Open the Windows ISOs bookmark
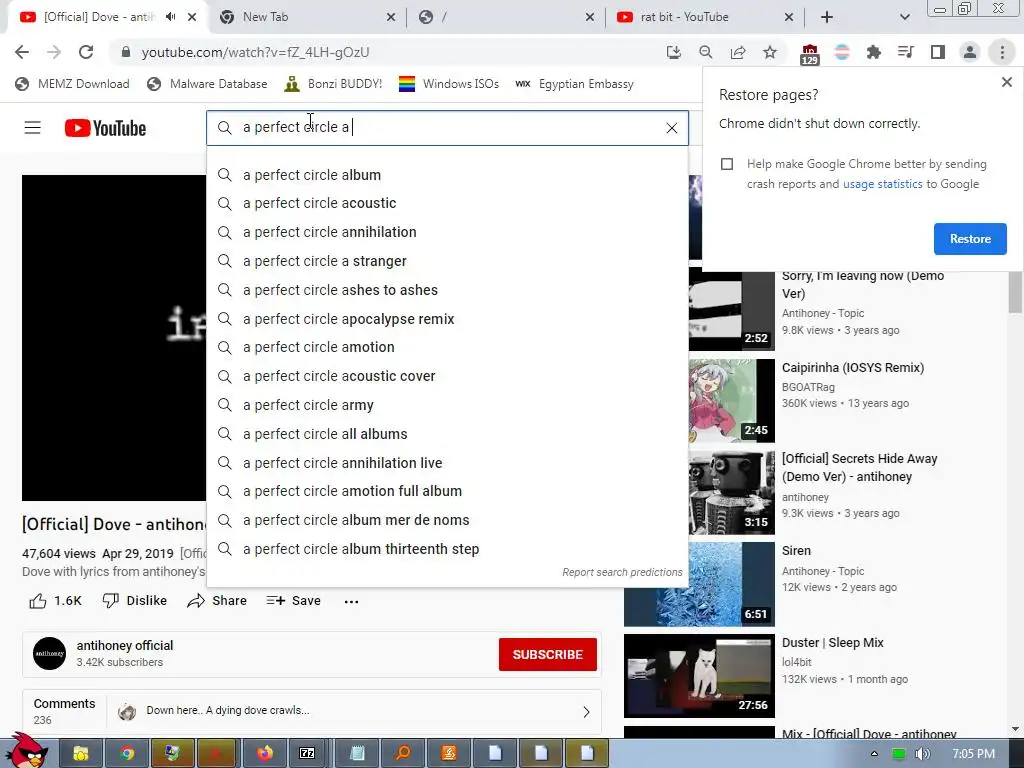 (x=449, y=84)
